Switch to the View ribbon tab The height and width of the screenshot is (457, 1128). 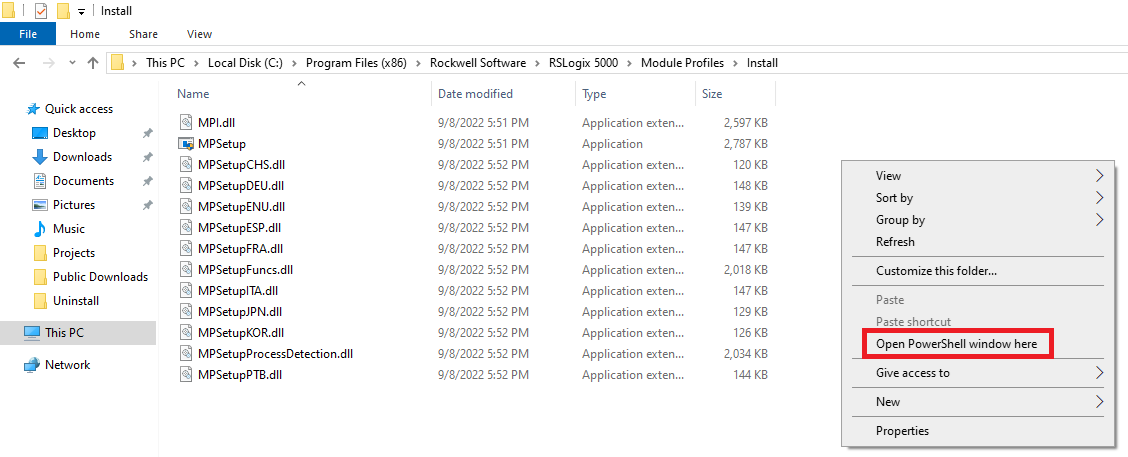tap(199, 34)
